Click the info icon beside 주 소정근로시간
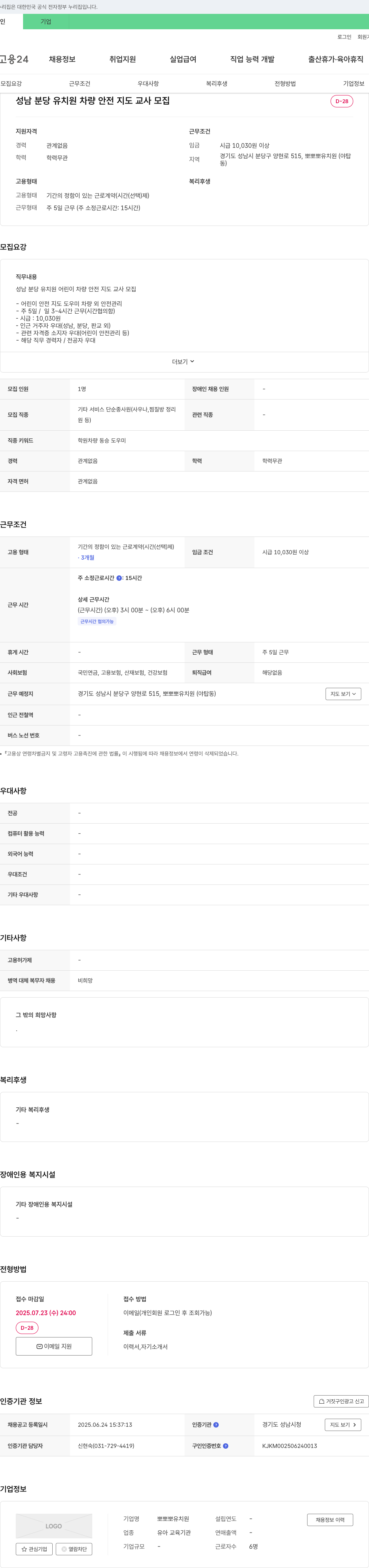The image size is (369, 1568). (119, 578)
